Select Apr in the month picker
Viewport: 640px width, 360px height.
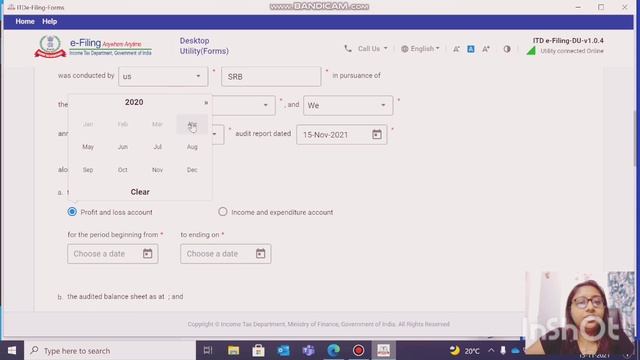click(192, 124)
